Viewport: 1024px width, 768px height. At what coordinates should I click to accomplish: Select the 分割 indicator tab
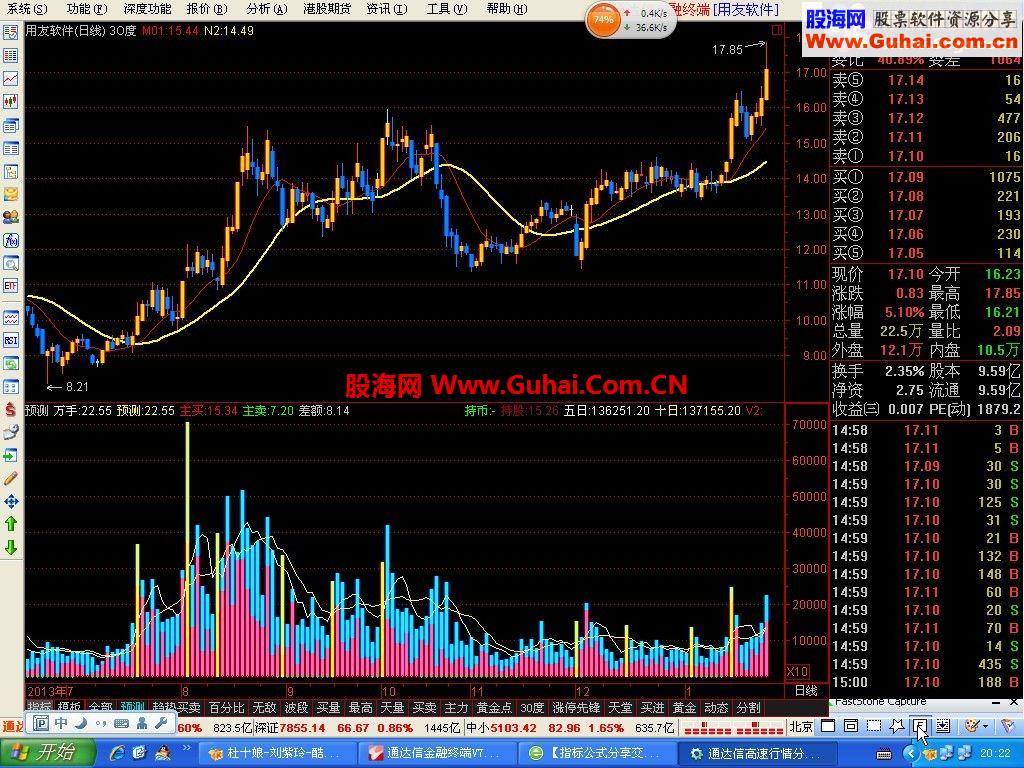point(748,707)
